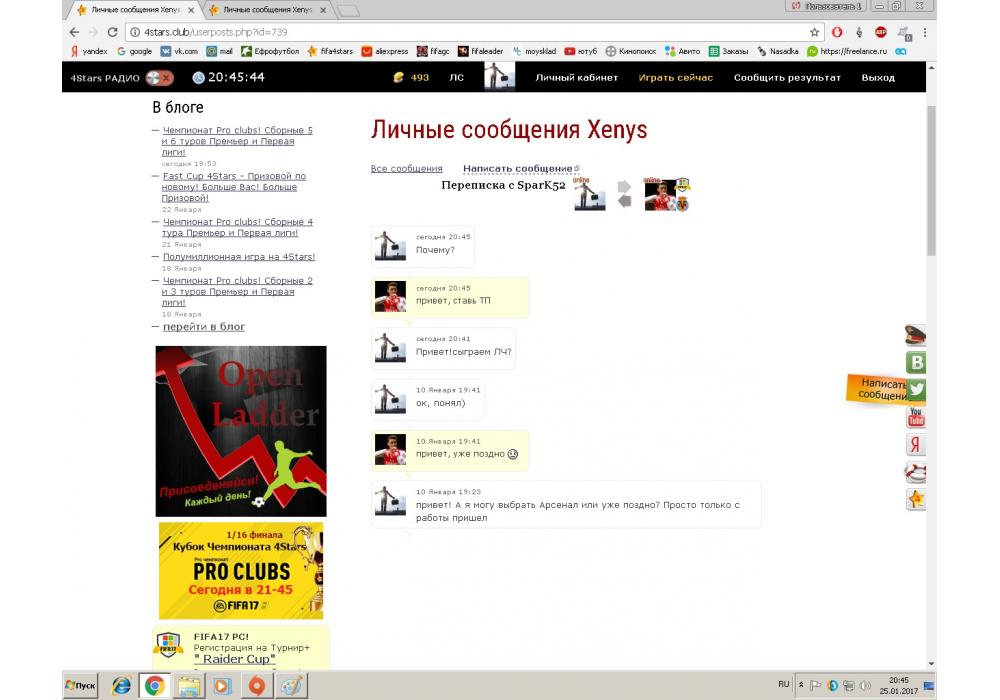Open the Twitter side icon
This screenshot has height=700, width=1000.
tap(915, 390)
